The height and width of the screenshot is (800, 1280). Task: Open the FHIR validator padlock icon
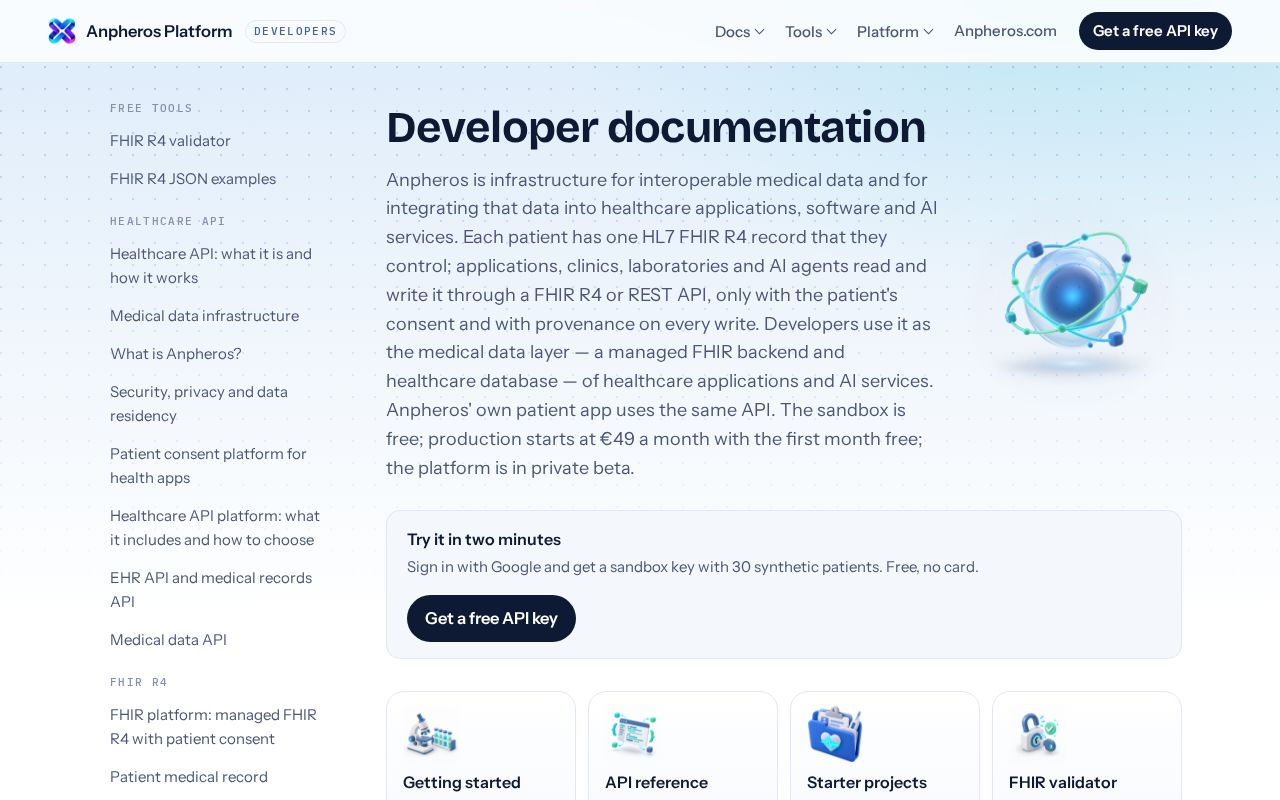click(x=1037, y=734)
